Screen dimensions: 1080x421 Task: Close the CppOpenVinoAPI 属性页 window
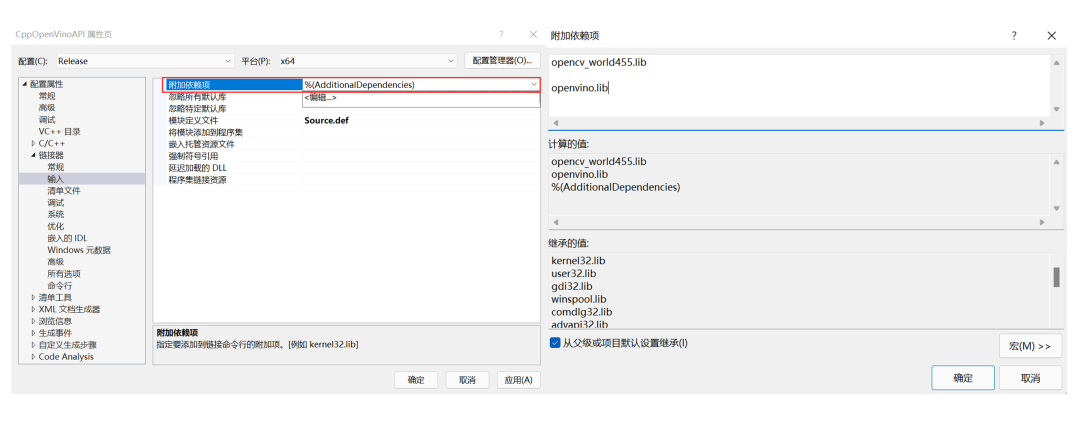coord(533,34)
